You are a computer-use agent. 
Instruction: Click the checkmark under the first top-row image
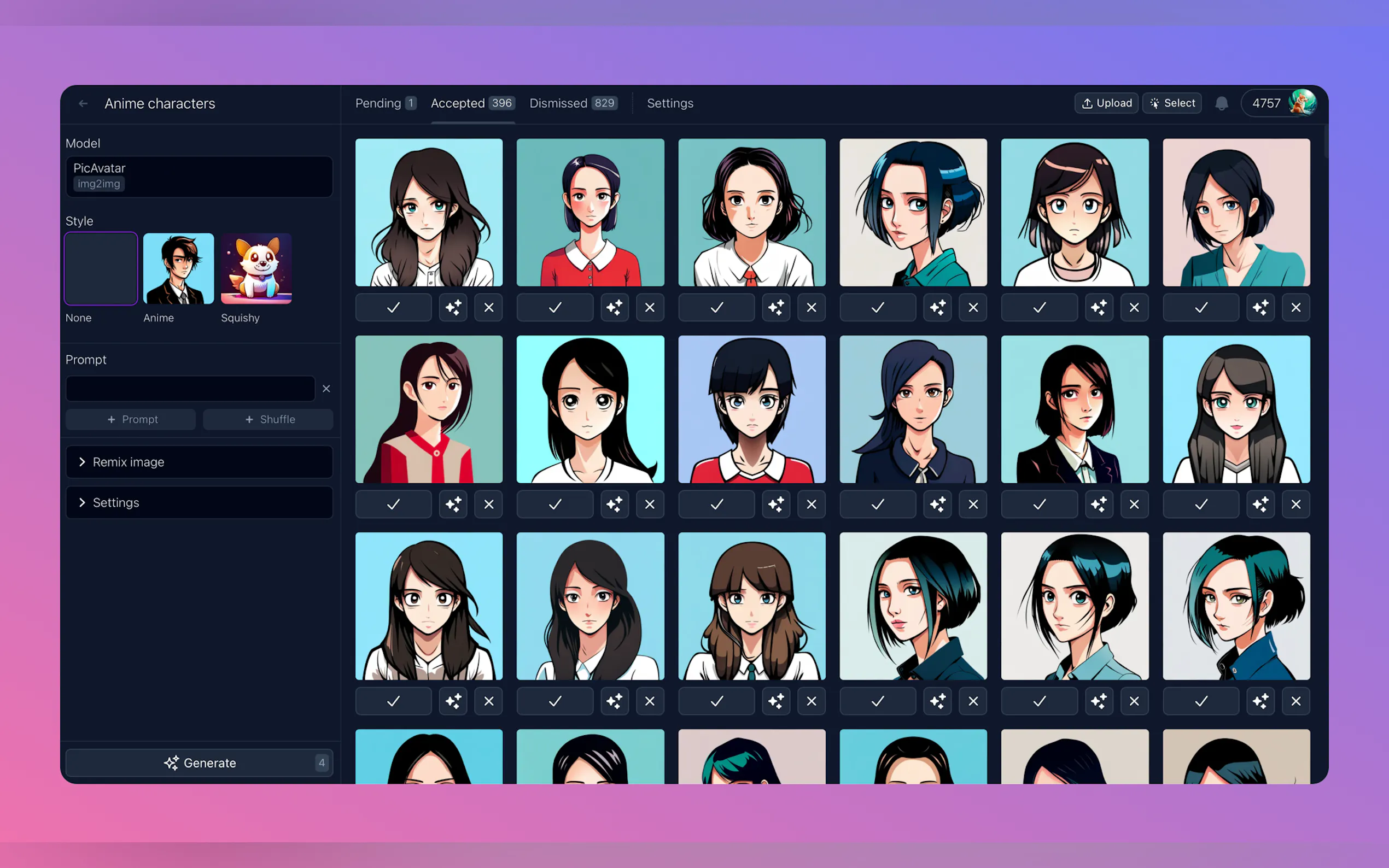[x=393, y=308]
